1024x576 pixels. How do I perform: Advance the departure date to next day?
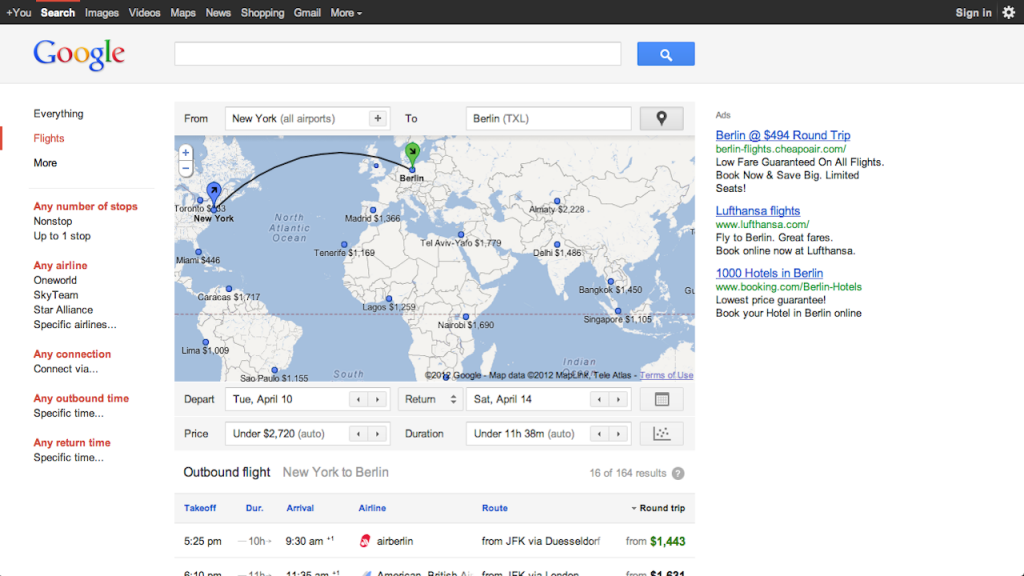[x=377, y=399]
